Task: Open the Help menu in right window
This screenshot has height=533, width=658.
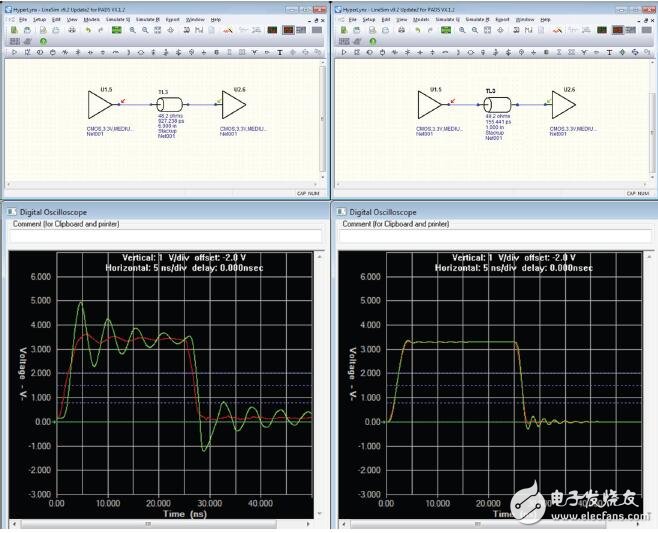Action: [x=545, y=19]
